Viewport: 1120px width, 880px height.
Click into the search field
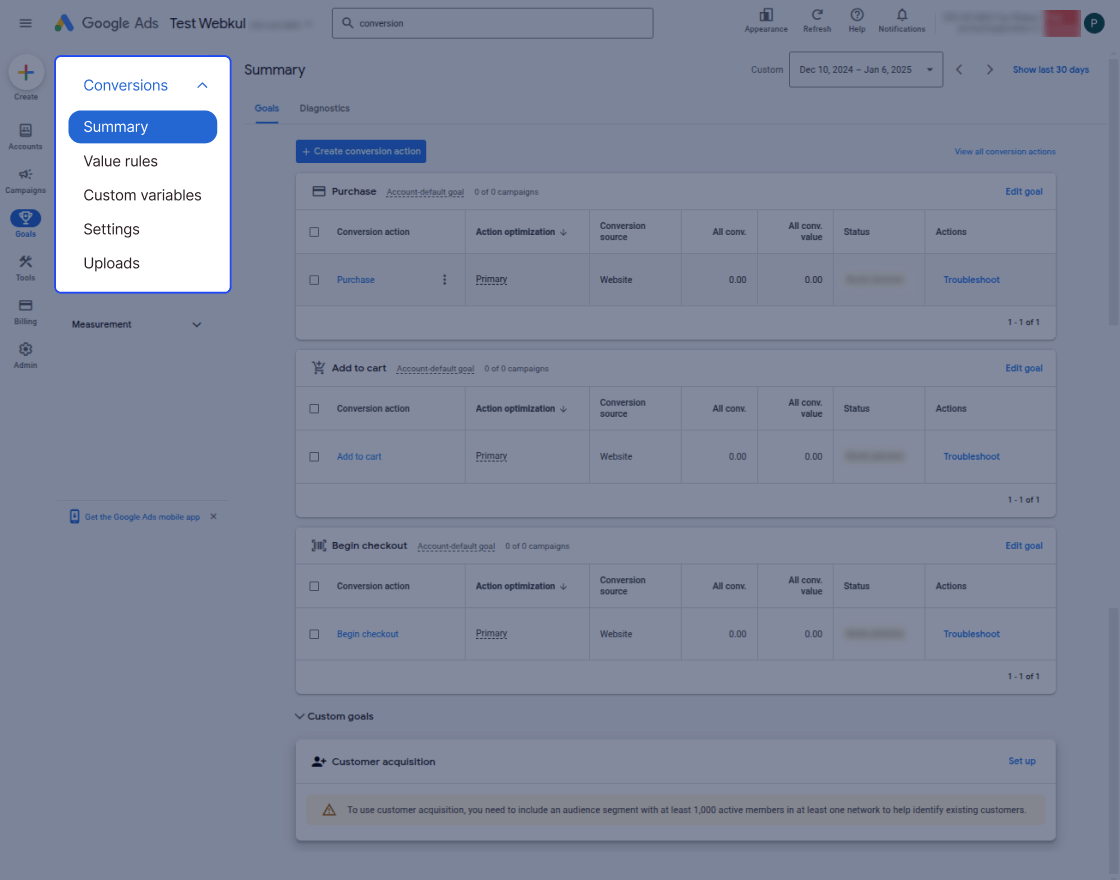click(493, 24)
